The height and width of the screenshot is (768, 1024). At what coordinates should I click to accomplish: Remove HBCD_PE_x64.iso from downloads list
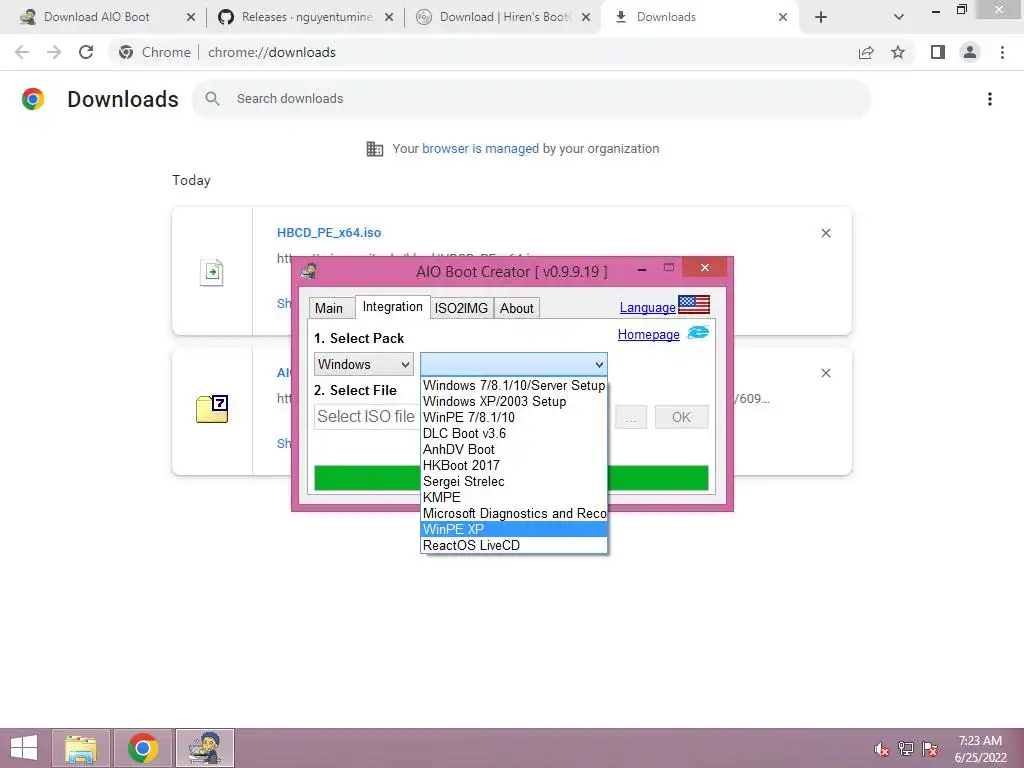(x=825, y=233)
